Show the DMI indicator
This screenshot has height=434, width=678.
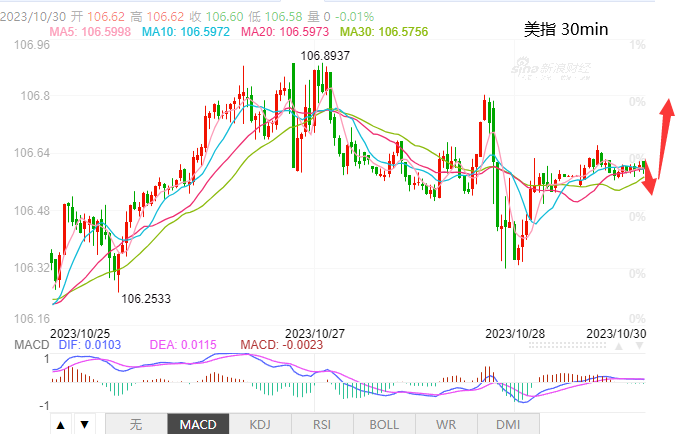click(x=508, y=424)
